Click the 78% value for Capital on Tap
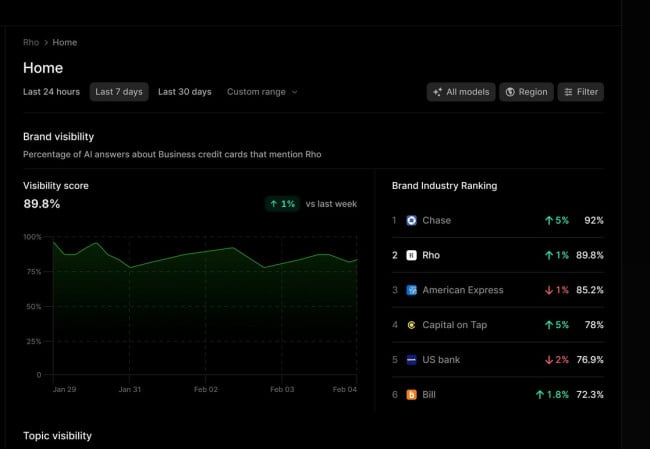The width and height of the screenshot is (650, 449). tap(594, 325)
